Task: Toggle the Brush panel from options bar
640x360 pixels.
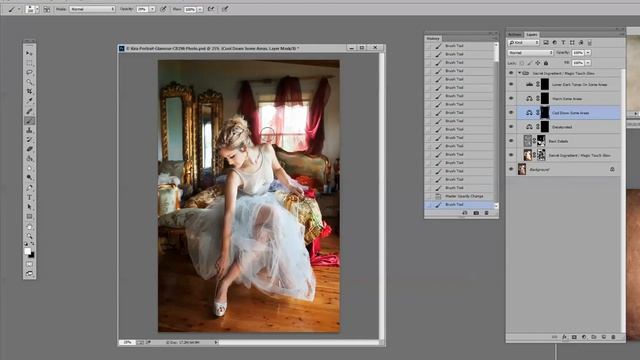Action: tap(47, 9)
